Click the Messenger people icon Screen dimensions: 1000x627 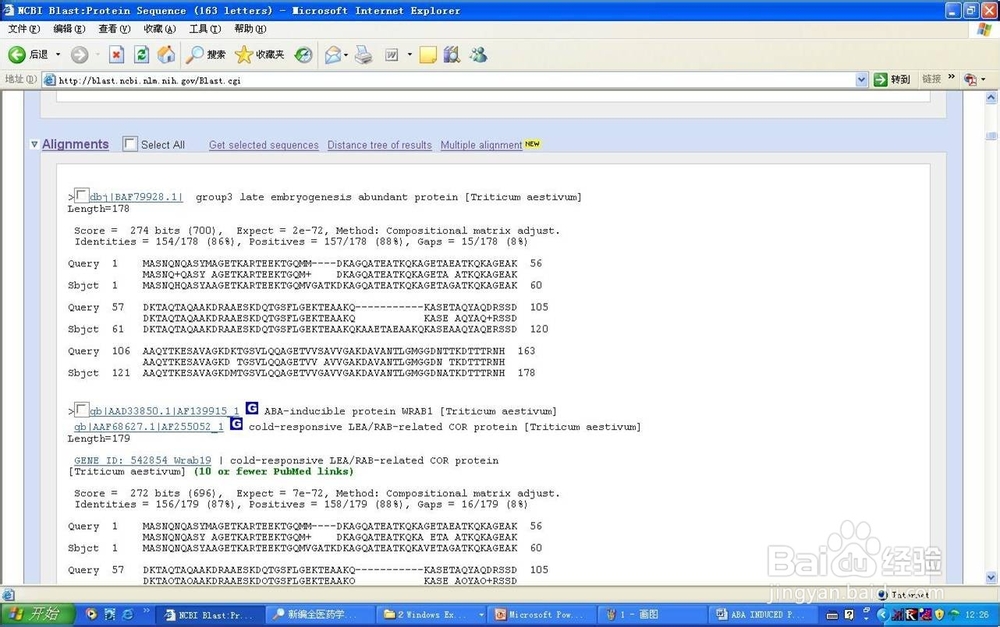click(478, 55)
